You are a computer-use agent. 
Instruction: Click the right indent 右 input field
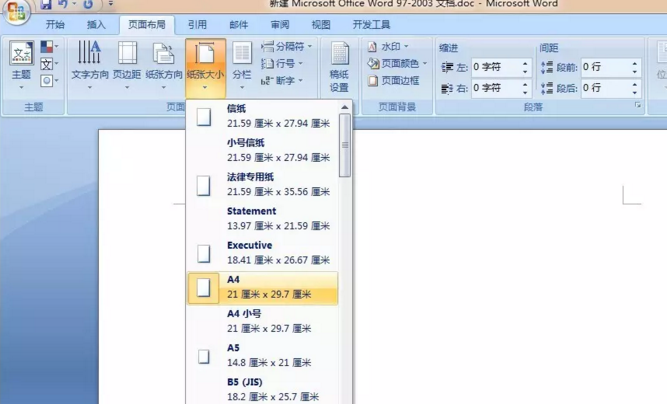pos(496,88)
